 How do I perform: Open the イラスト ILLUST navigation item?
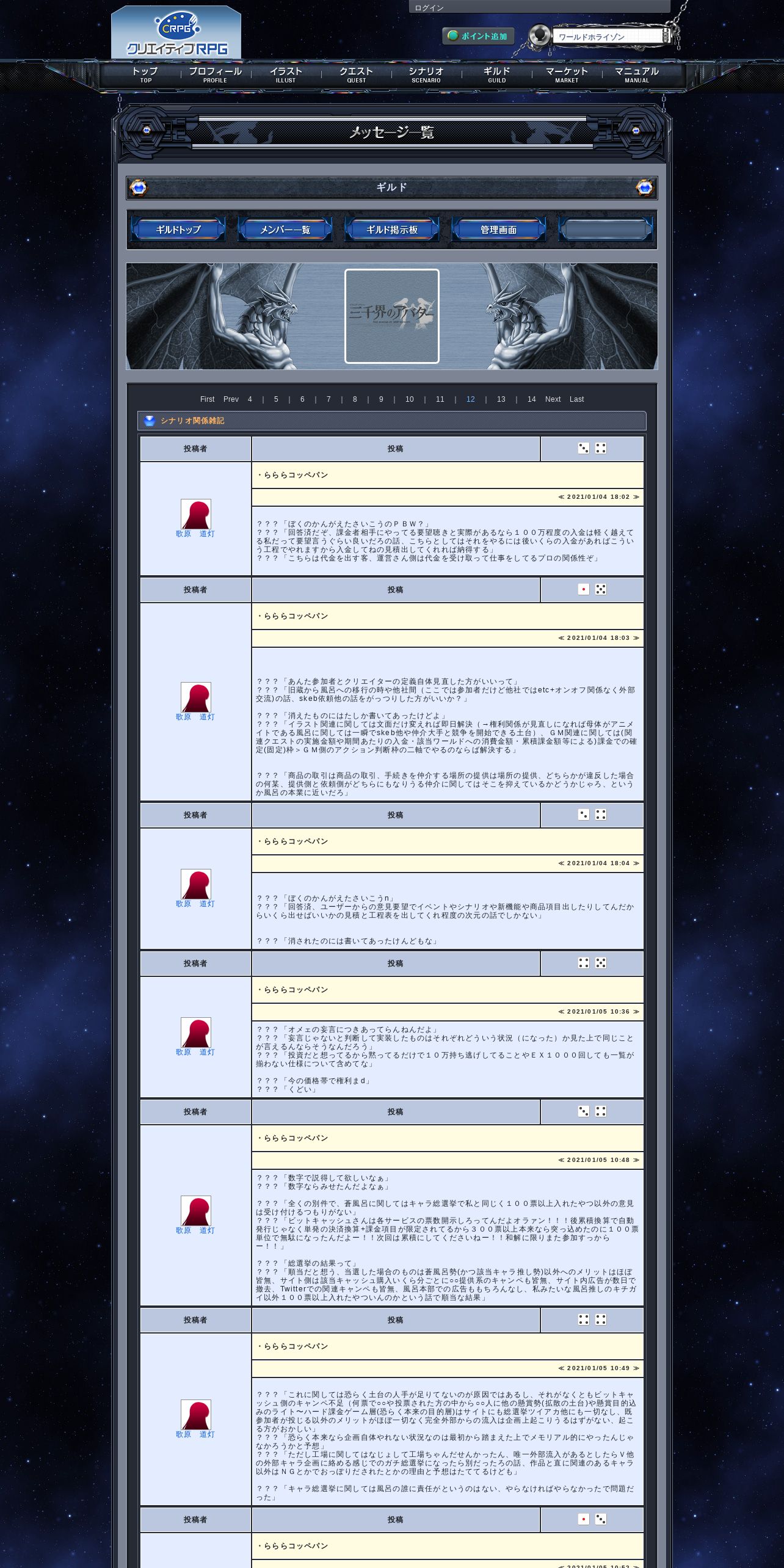[286, 74]
